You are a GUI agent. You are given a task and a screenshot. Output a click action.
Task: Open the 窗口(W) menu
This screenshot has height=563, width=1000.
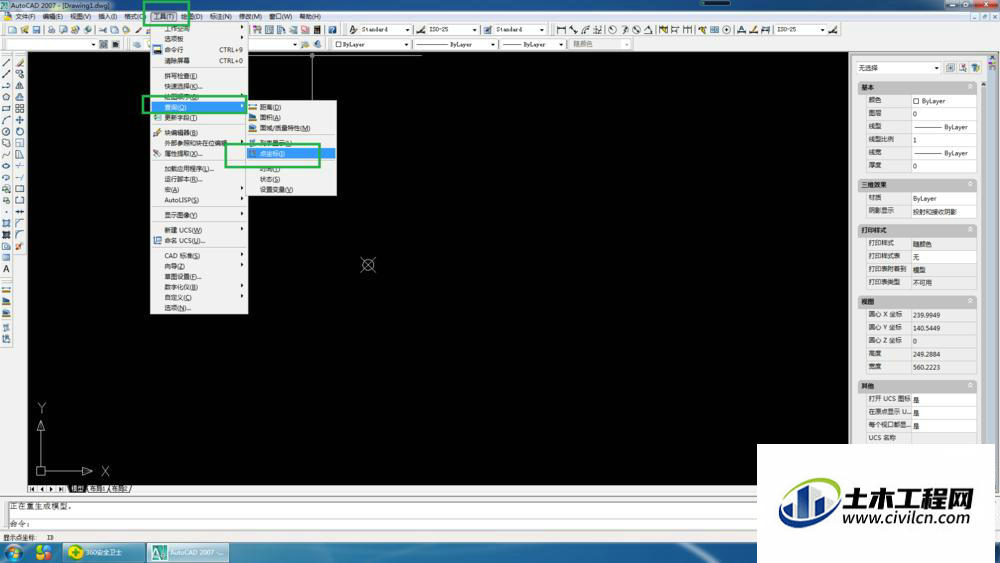[x=280, y=17]
